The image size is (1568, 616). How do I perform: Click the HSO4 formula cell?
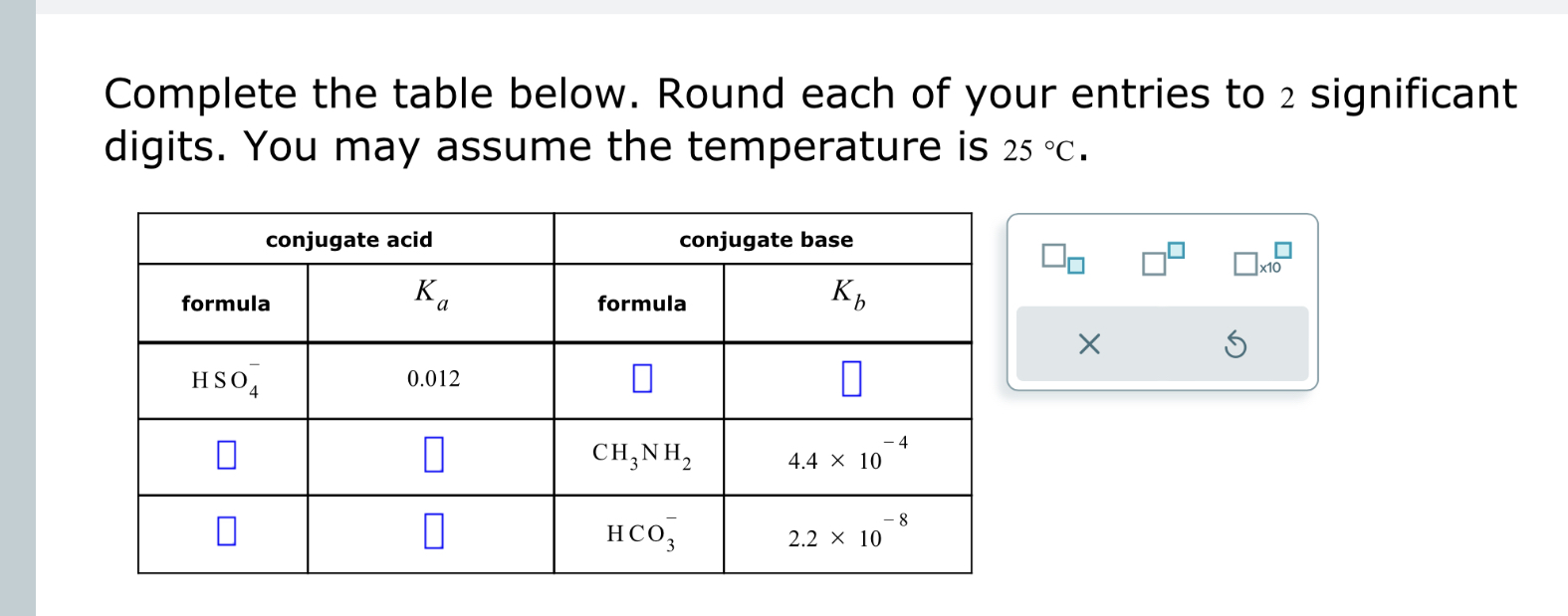click(224, 379)
